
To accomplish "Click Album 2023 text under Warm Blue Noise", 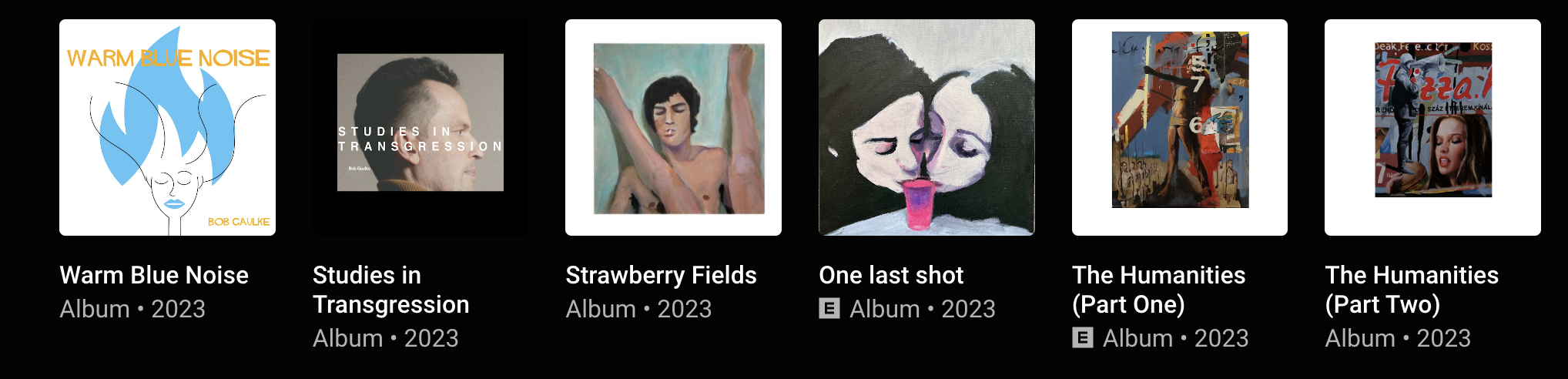I will click(x=132, y=309).
